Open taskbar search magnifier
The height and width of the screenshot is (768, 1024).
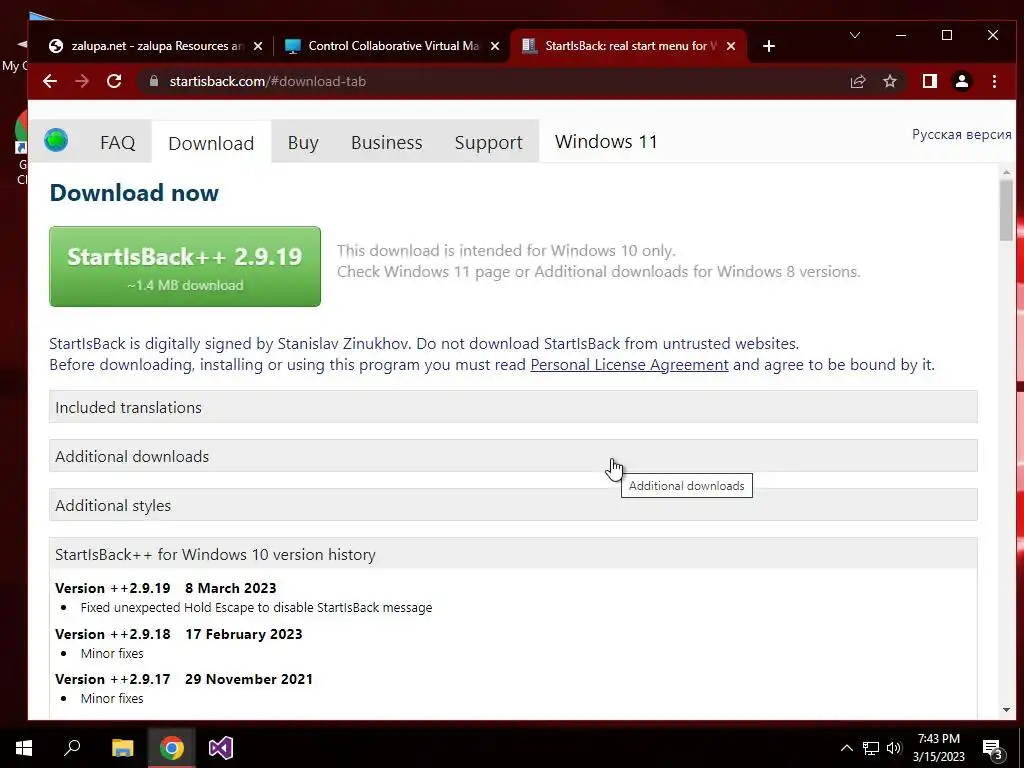72,748
